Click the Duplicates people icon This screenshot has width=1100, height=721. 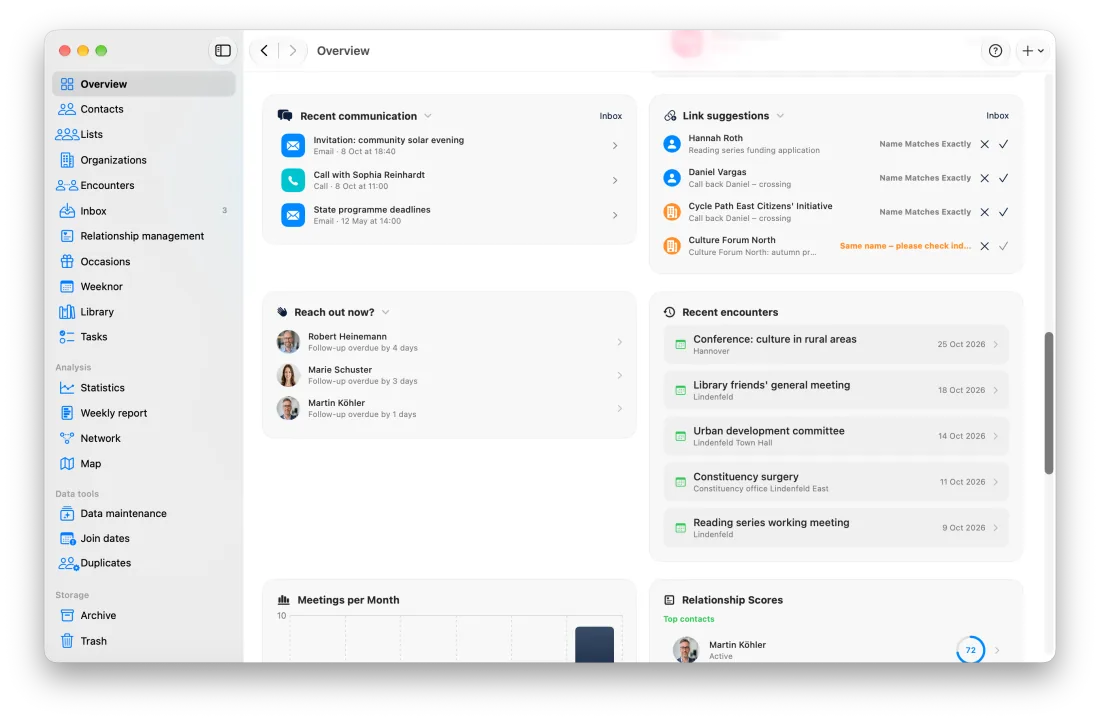click(68, 563)
